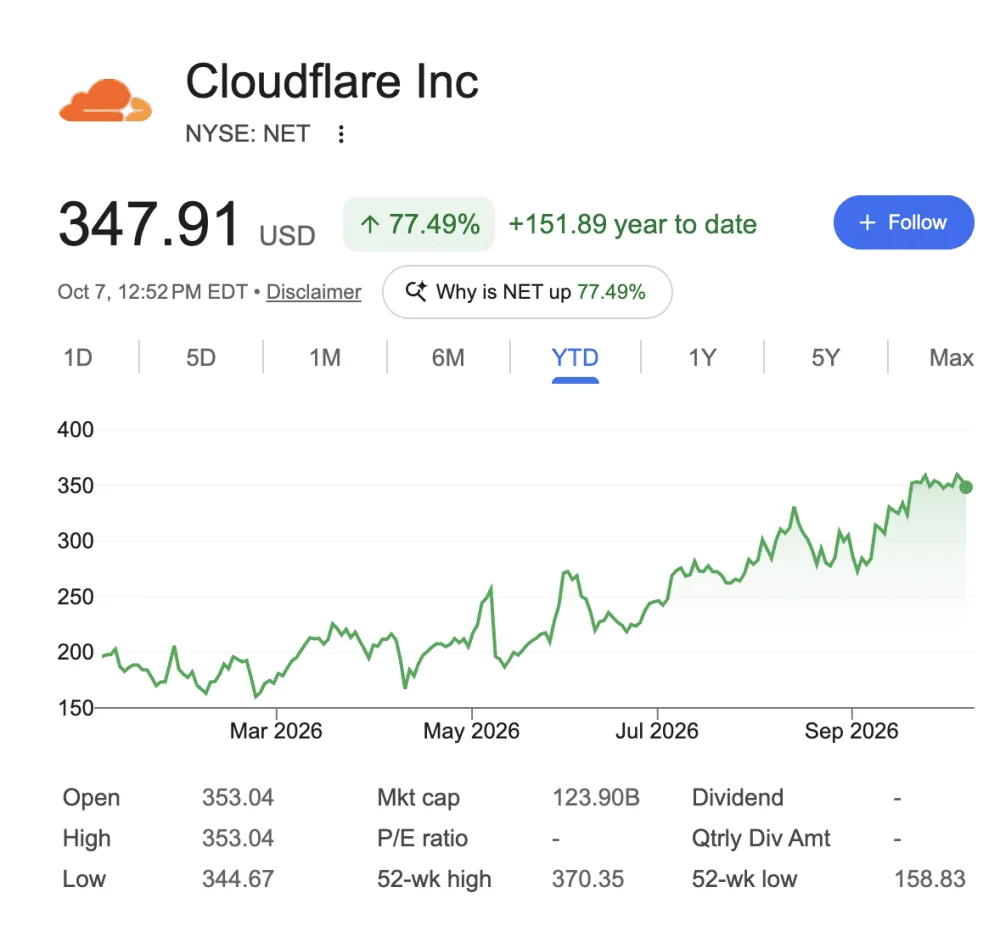
Task: Click the 200 y-axis label
Action: point(75,652)
